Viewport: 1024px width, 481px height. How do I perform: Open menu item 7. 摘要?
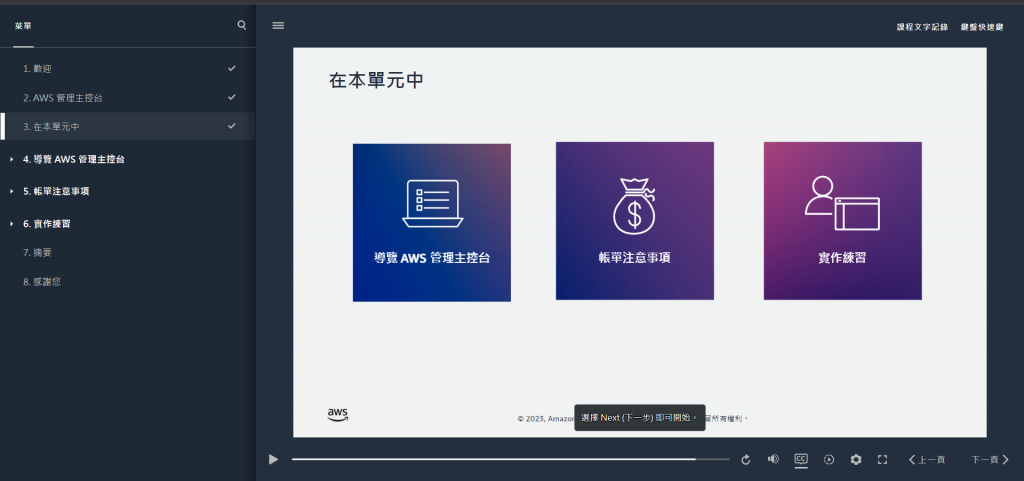127,253
